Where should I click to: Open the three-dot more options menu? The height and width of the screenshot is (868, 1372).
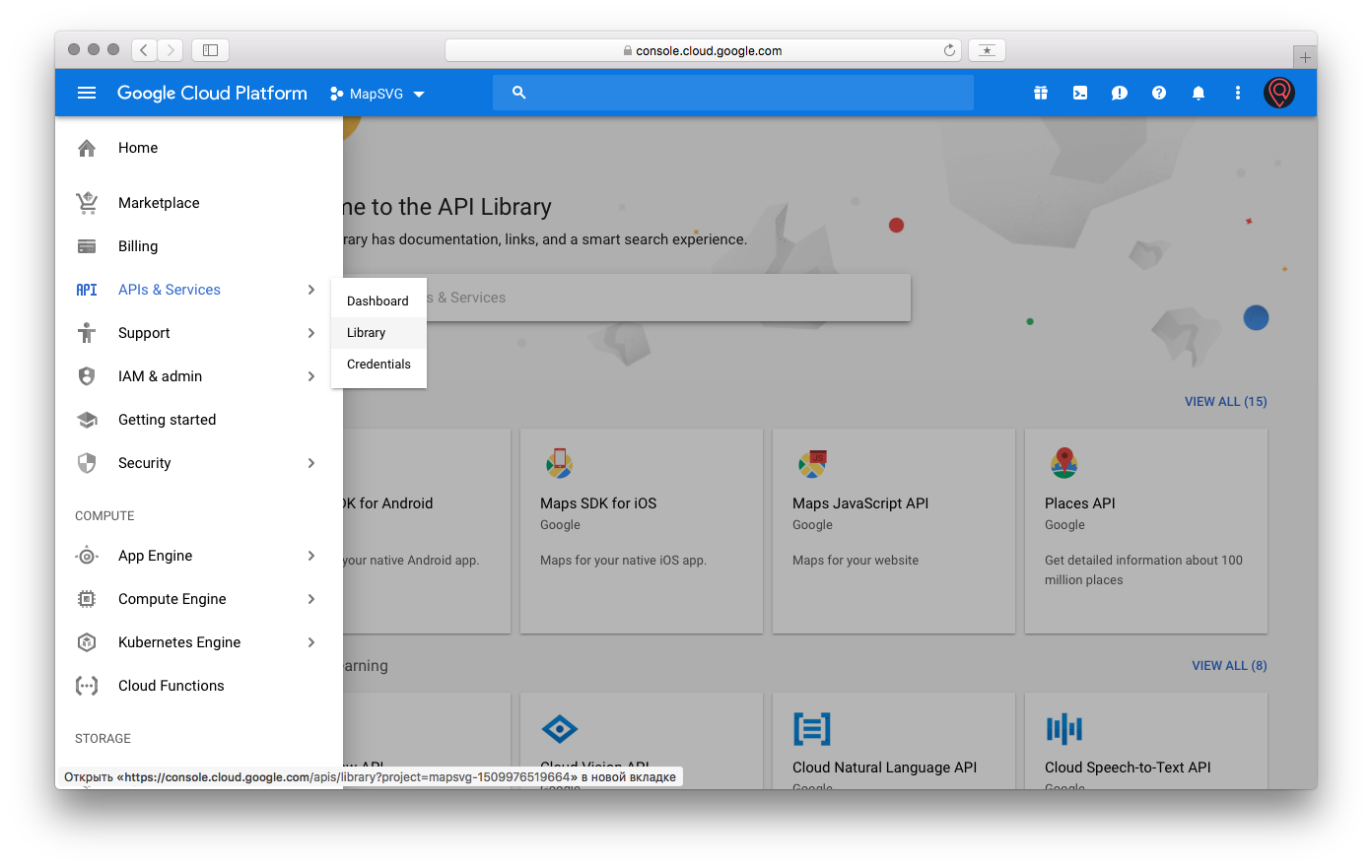[x=1238, y=93]
